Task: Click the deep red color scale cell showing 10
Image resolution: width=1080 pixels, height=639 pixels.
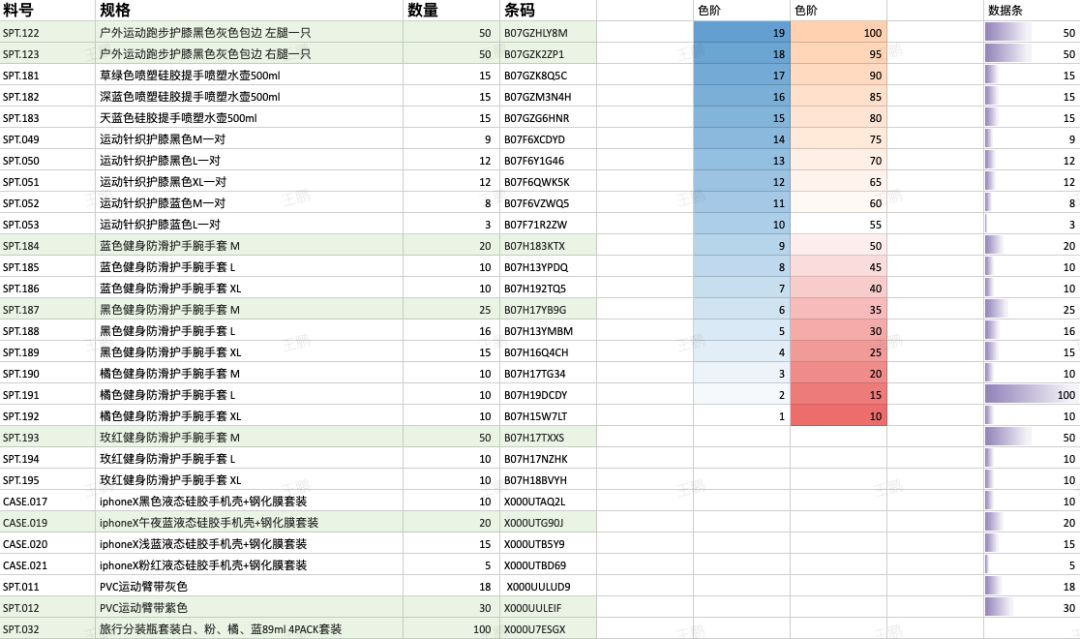Action: (838, 416)
